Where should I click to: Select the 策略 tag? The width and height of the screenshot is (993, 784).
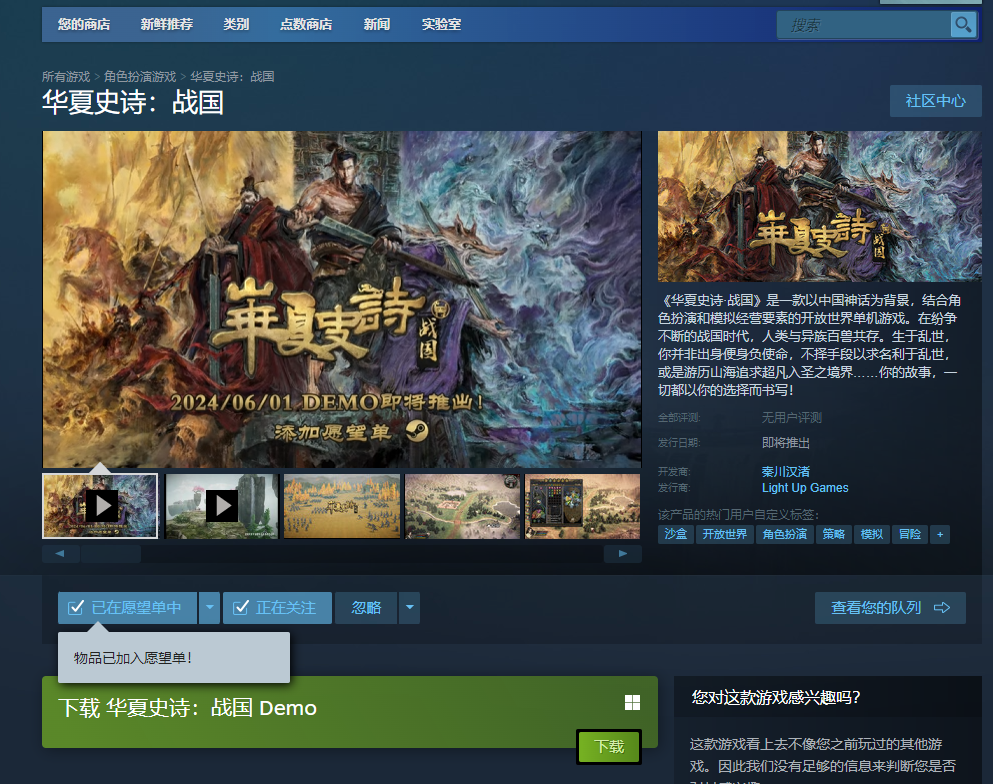[x=833, y=534]
